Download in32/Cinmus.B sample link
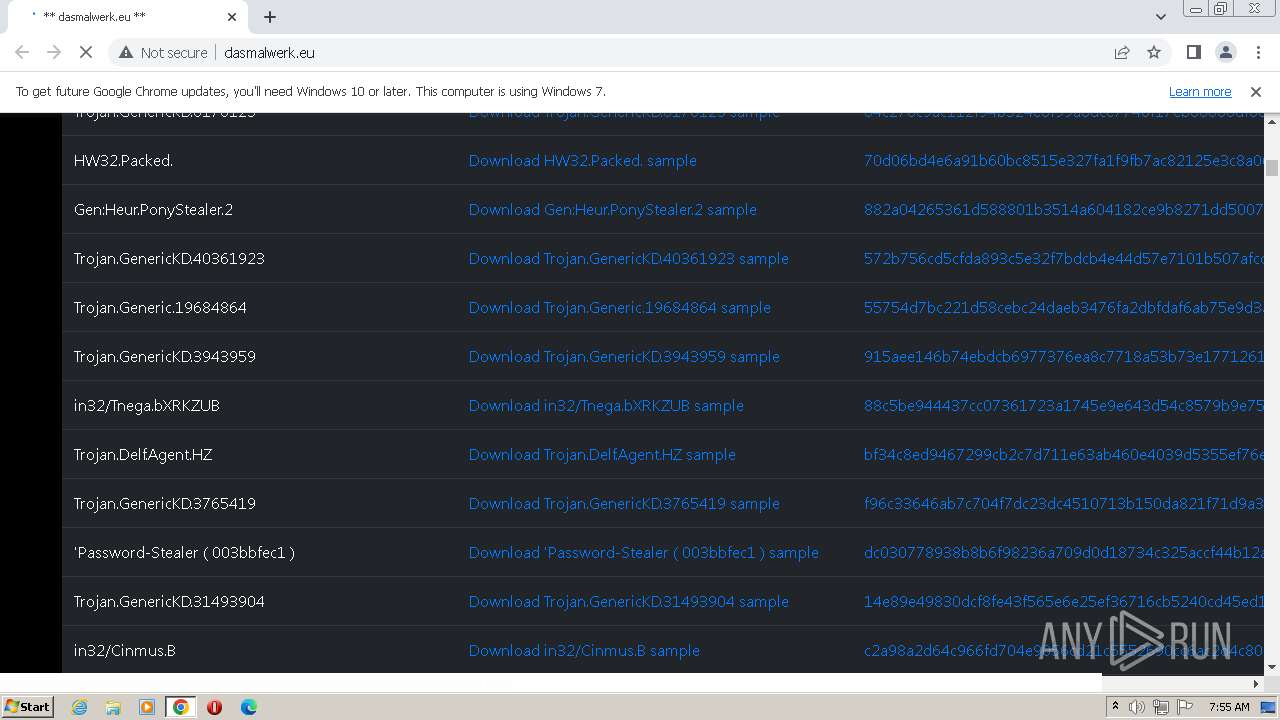1280x720 pixels. (584, 650)
